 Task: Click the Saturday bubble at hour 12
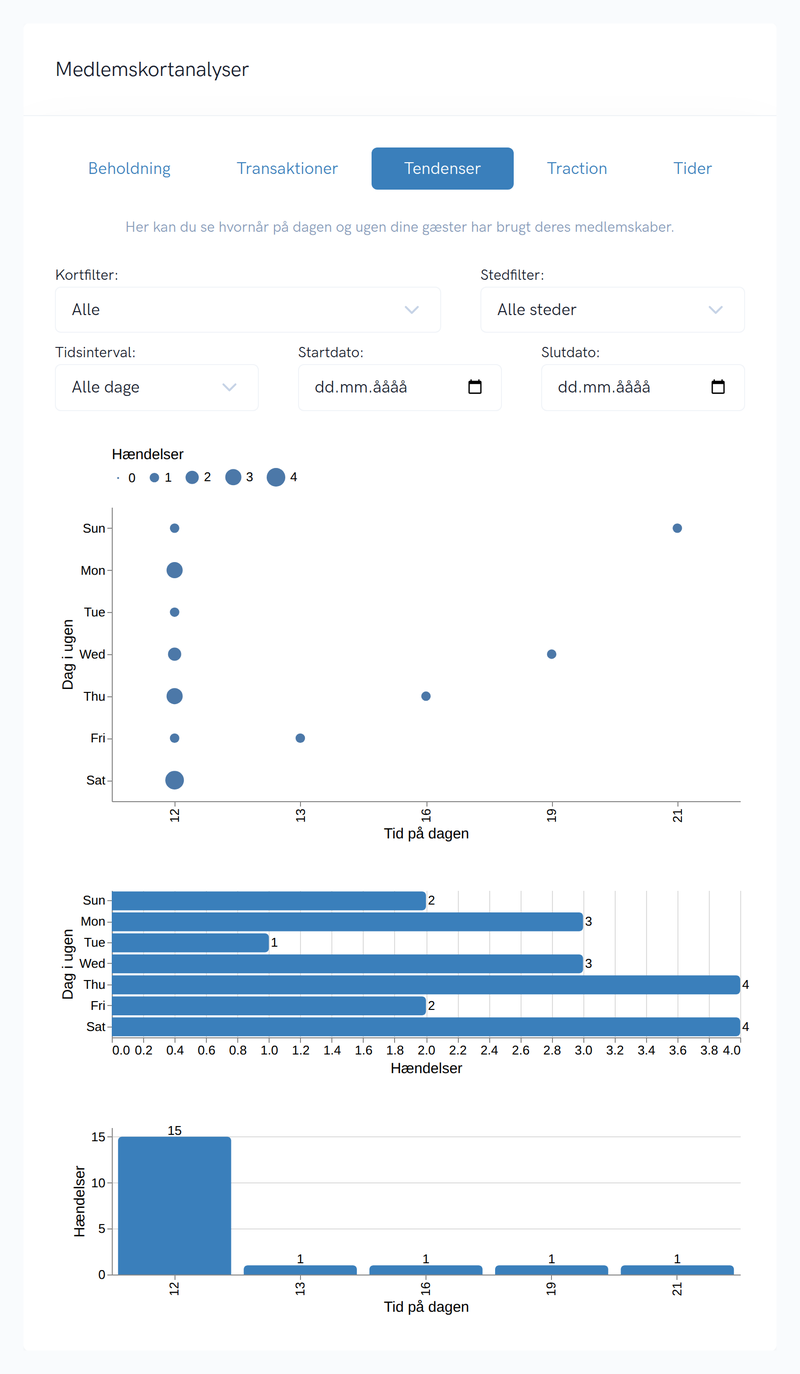174,780
